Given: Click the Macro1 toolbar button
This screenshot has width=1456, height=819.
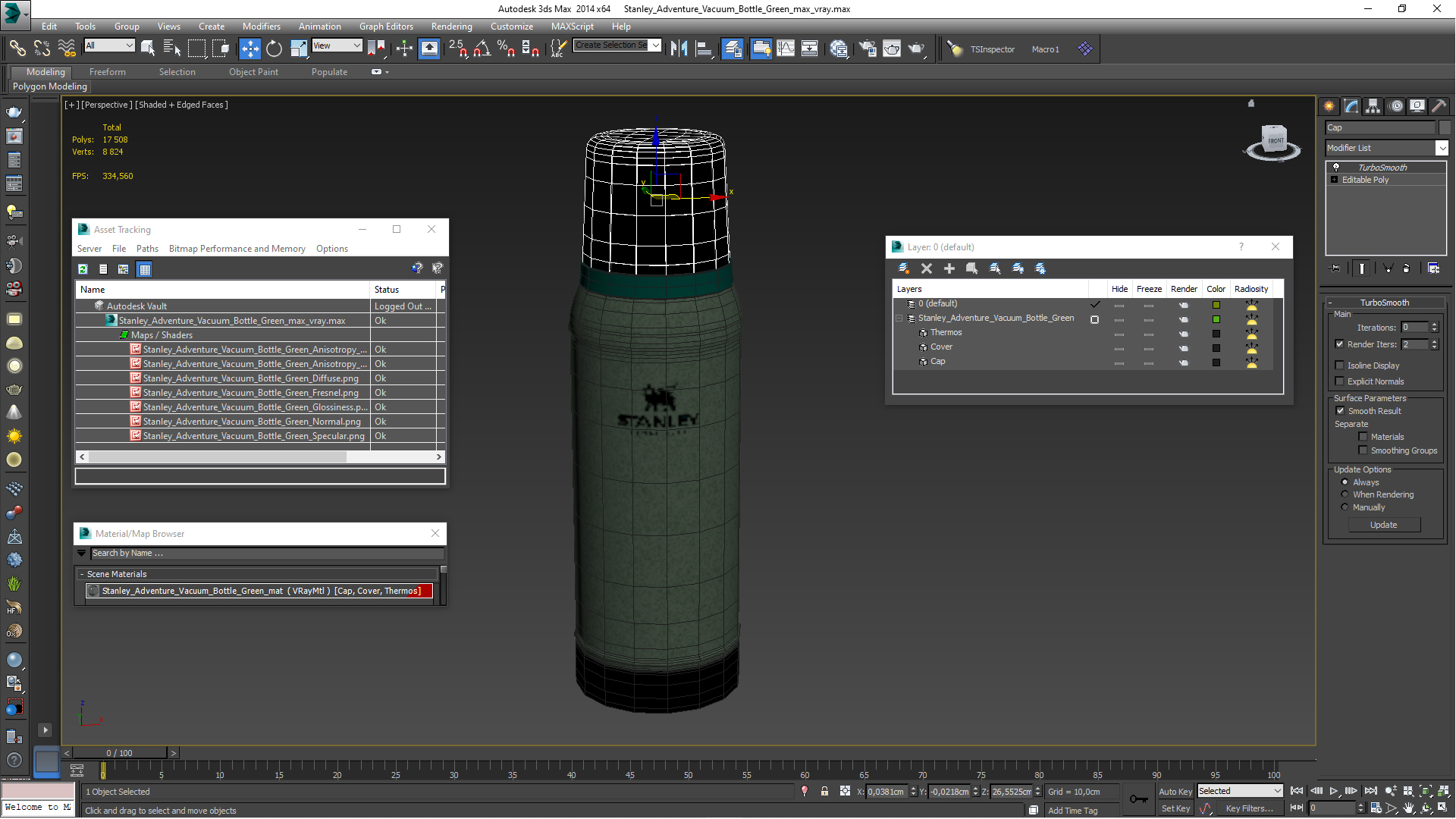Looking at the screenshot, I should click(x=1045, y=49).
